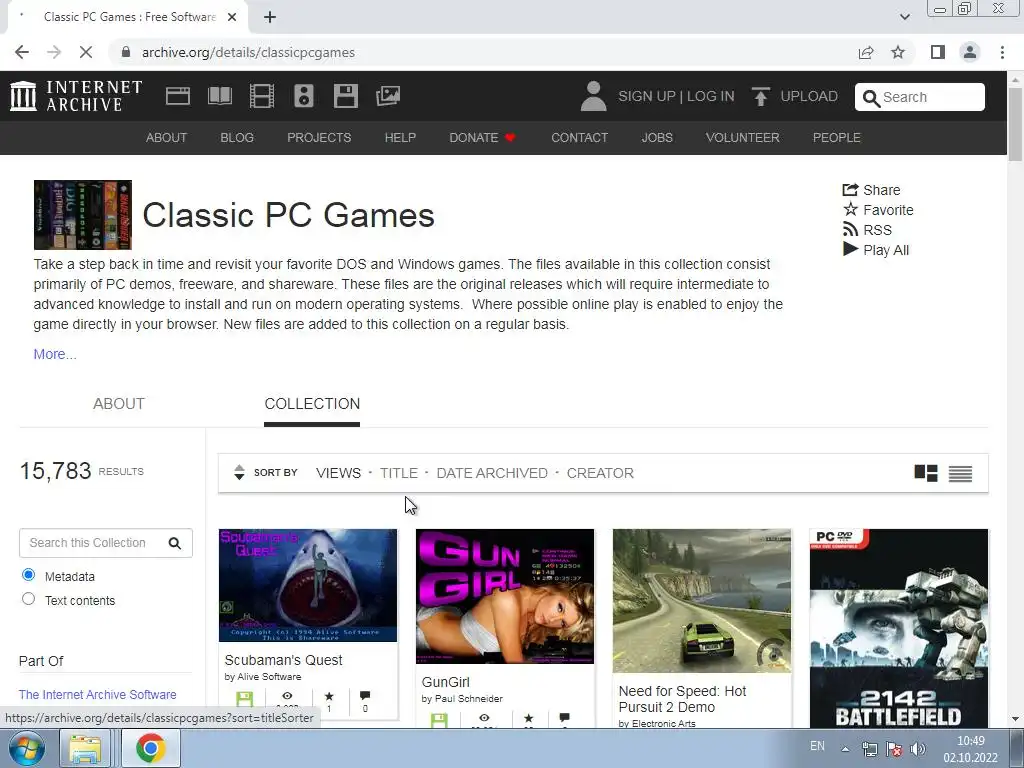This screenshot has height=768, width=1024.
Task: Open the Audio speaker icon in navbar
Action: tap(304, 96)
